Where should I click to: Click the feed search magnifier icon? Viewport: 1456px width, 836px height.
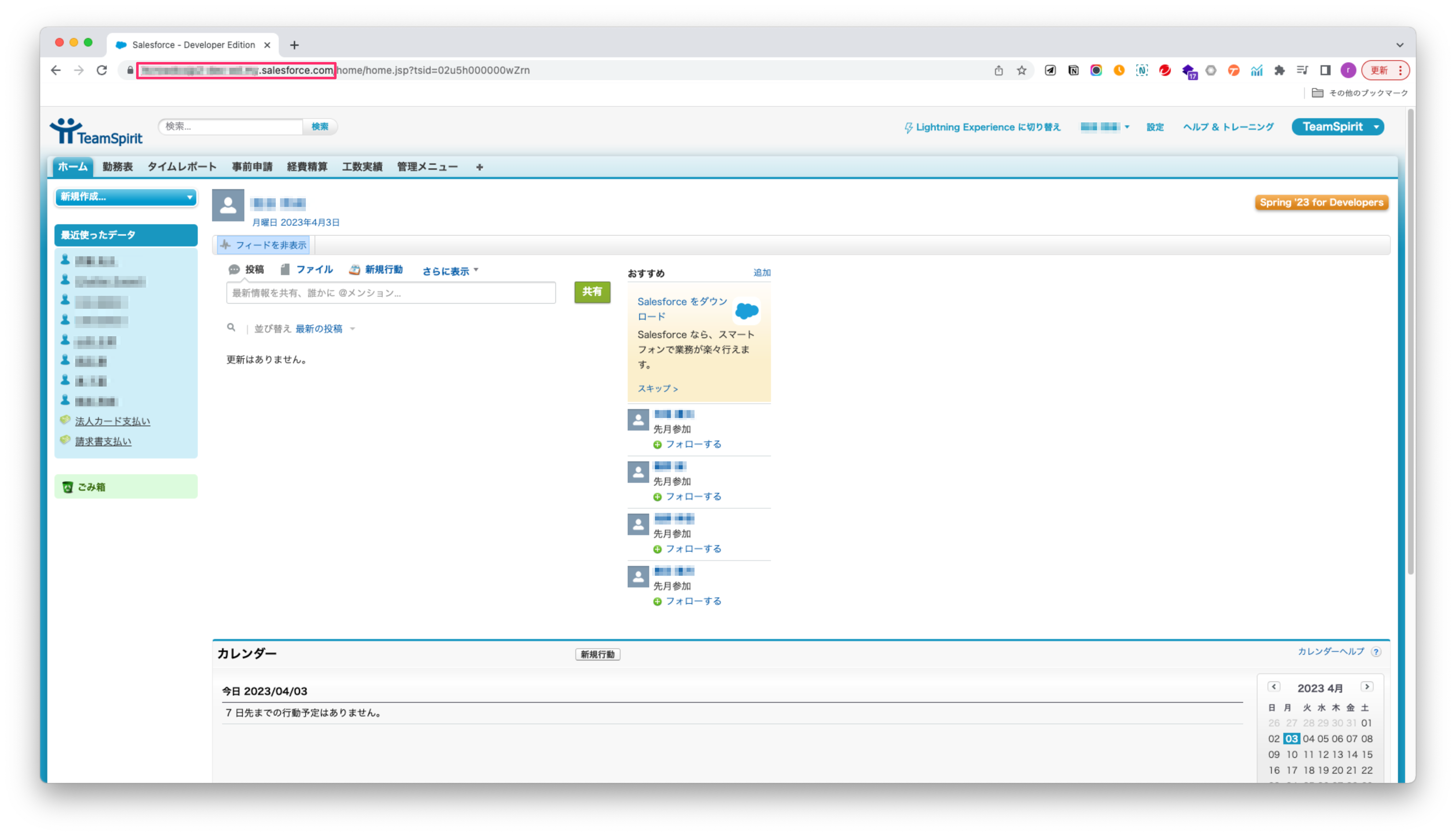point(231,328)
